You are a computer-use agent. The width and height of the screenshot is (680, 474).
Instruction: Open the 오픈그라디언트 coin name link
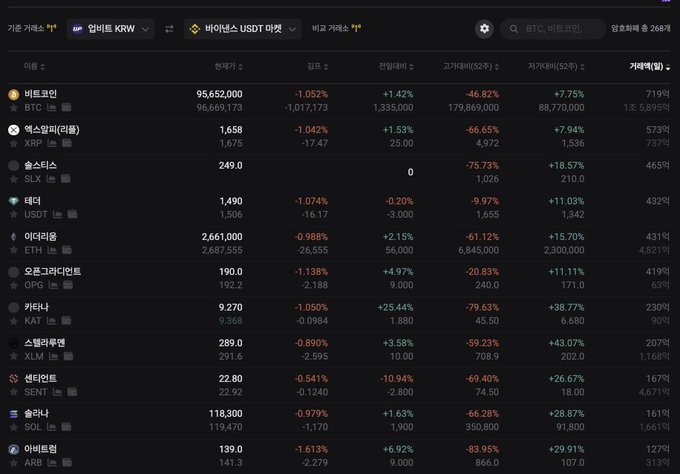click(52, 271)
